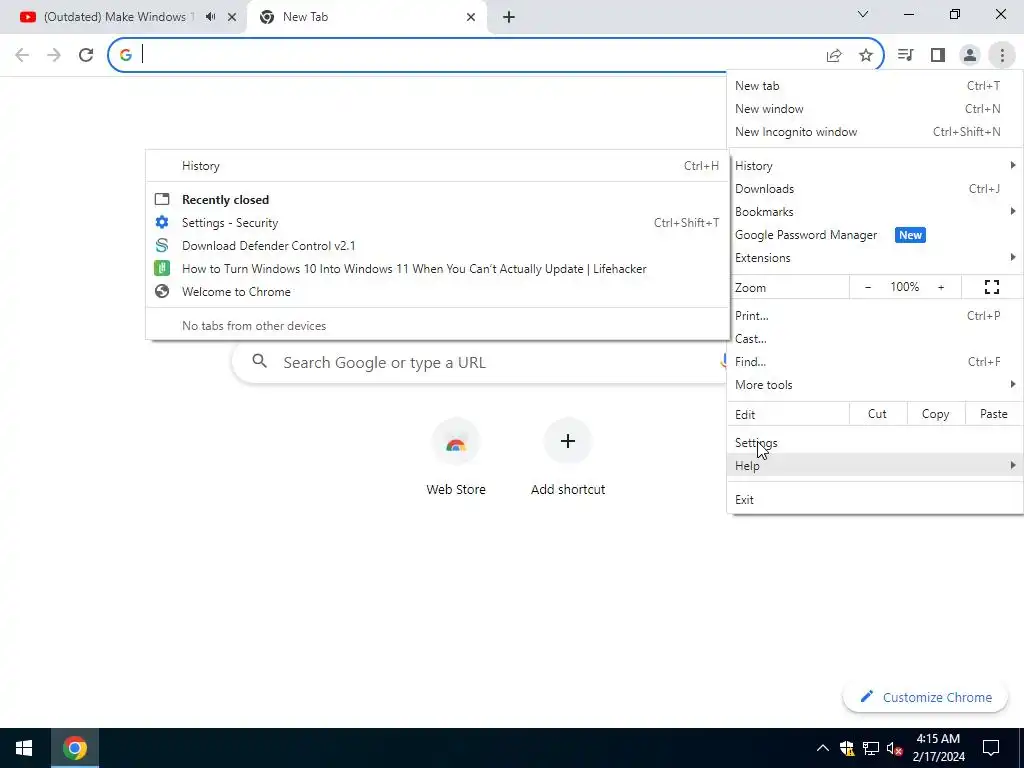Click the taskbar clock showing 4:15 AM

[938, 748]
